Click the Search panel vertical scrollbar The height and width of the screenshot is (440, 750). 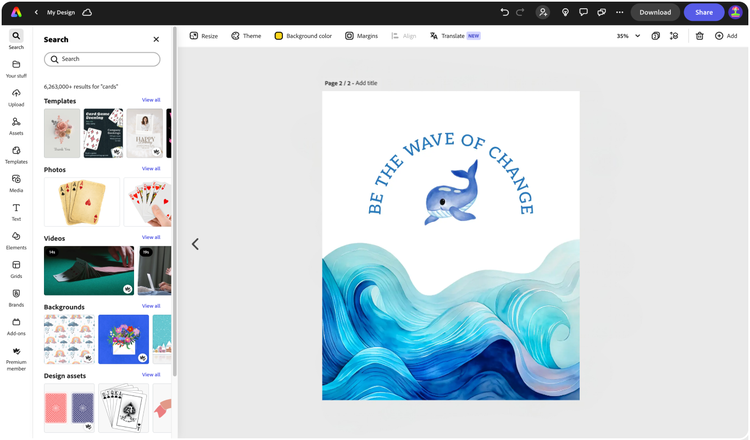175,201
